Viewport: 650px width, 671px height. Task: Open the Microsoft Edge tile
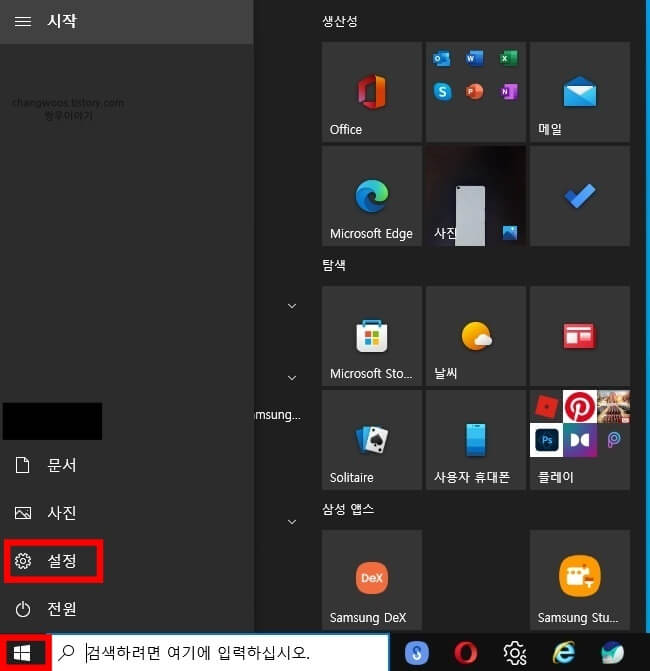(x=371, y=196)
